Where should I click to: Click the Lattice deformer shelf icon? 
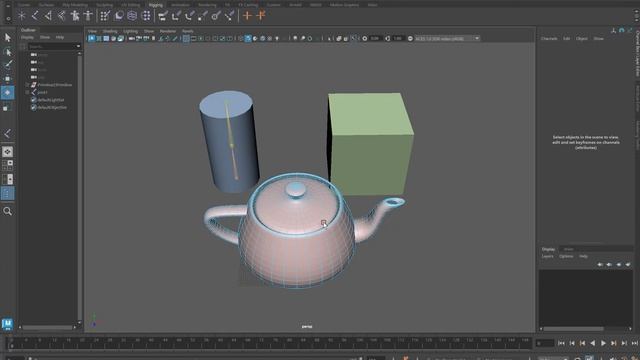point(132,16)
